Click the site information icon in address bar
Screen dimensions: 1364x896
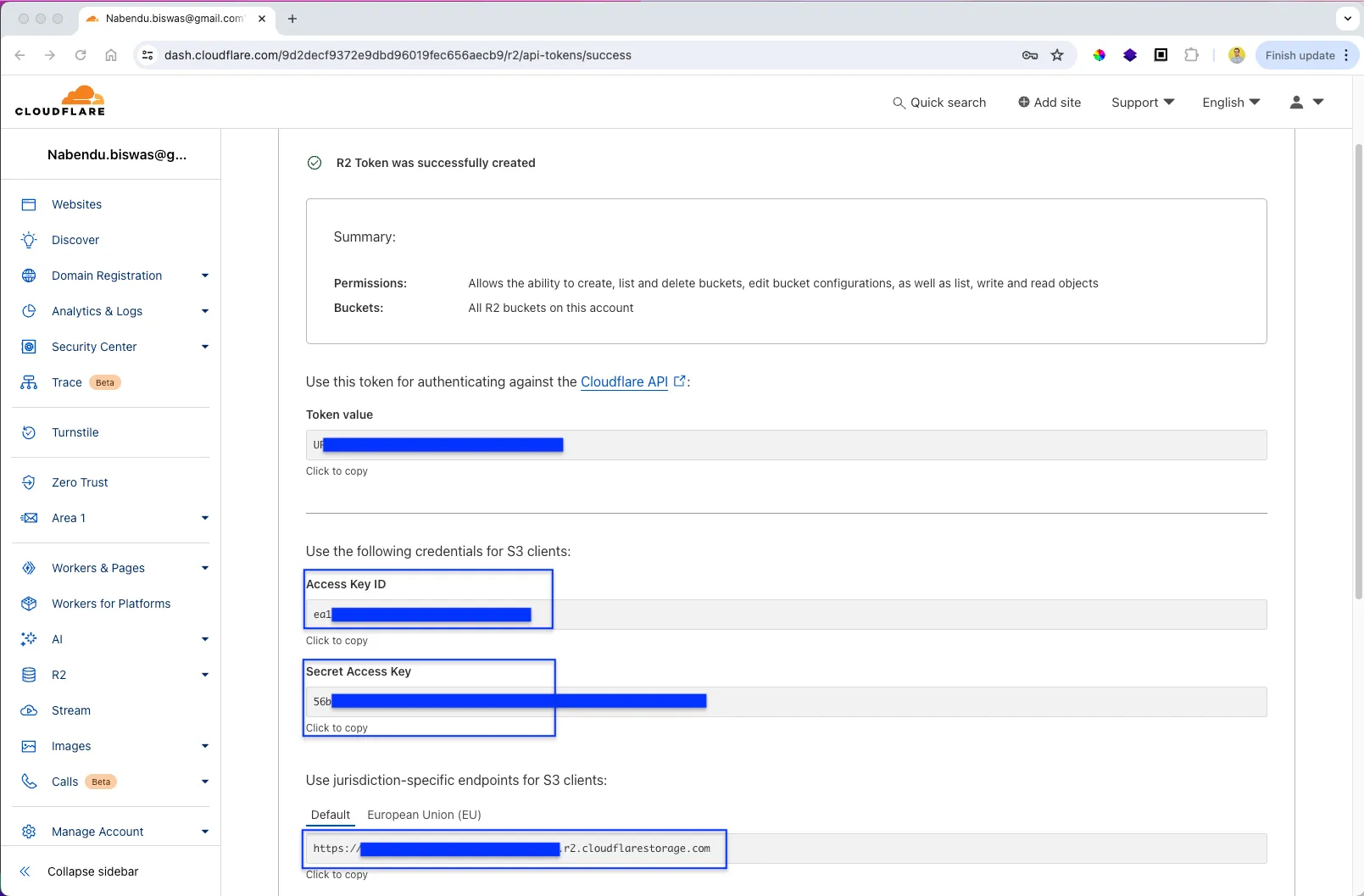pos(148,55)
